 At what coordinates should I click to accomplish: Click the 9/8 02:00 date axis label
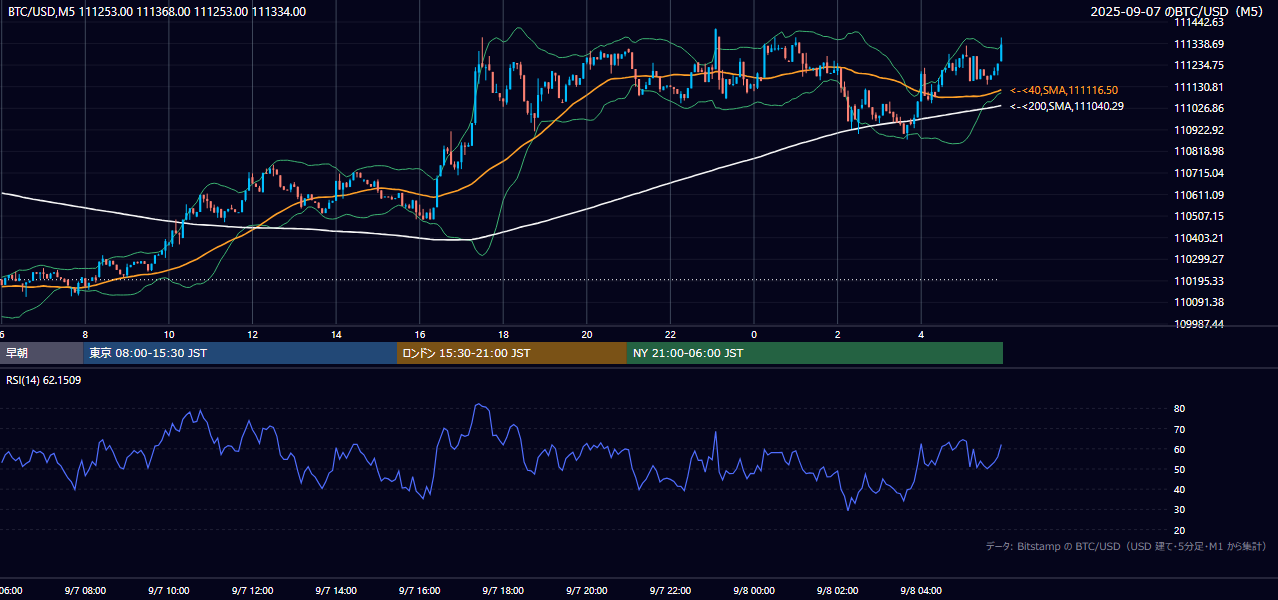tap(838, 591)
